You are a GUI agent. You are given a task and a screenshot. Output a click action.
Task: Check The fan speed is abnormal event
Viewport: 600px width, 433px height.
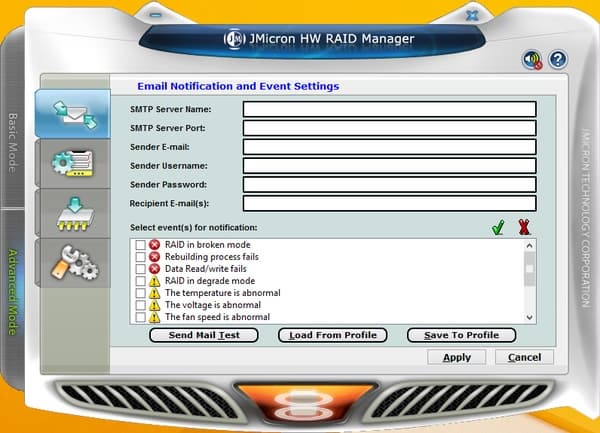(140, 317)
